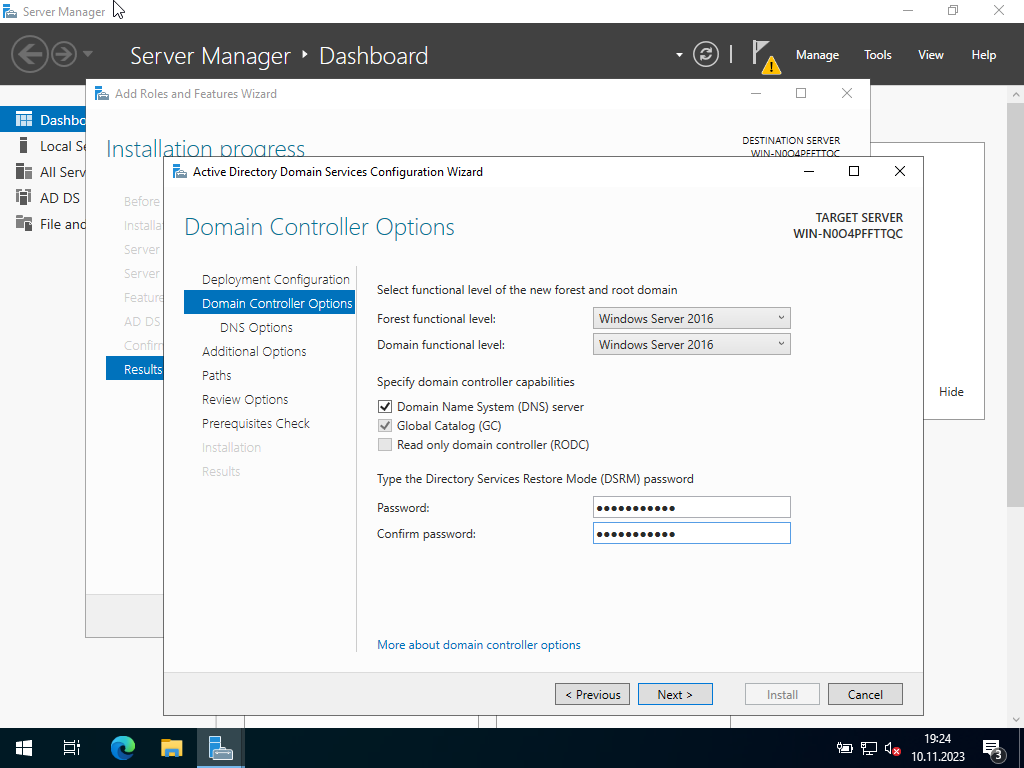1024x768 pixels.
Task: Click the Server Manager forward arrow
Action: point(64,54)
